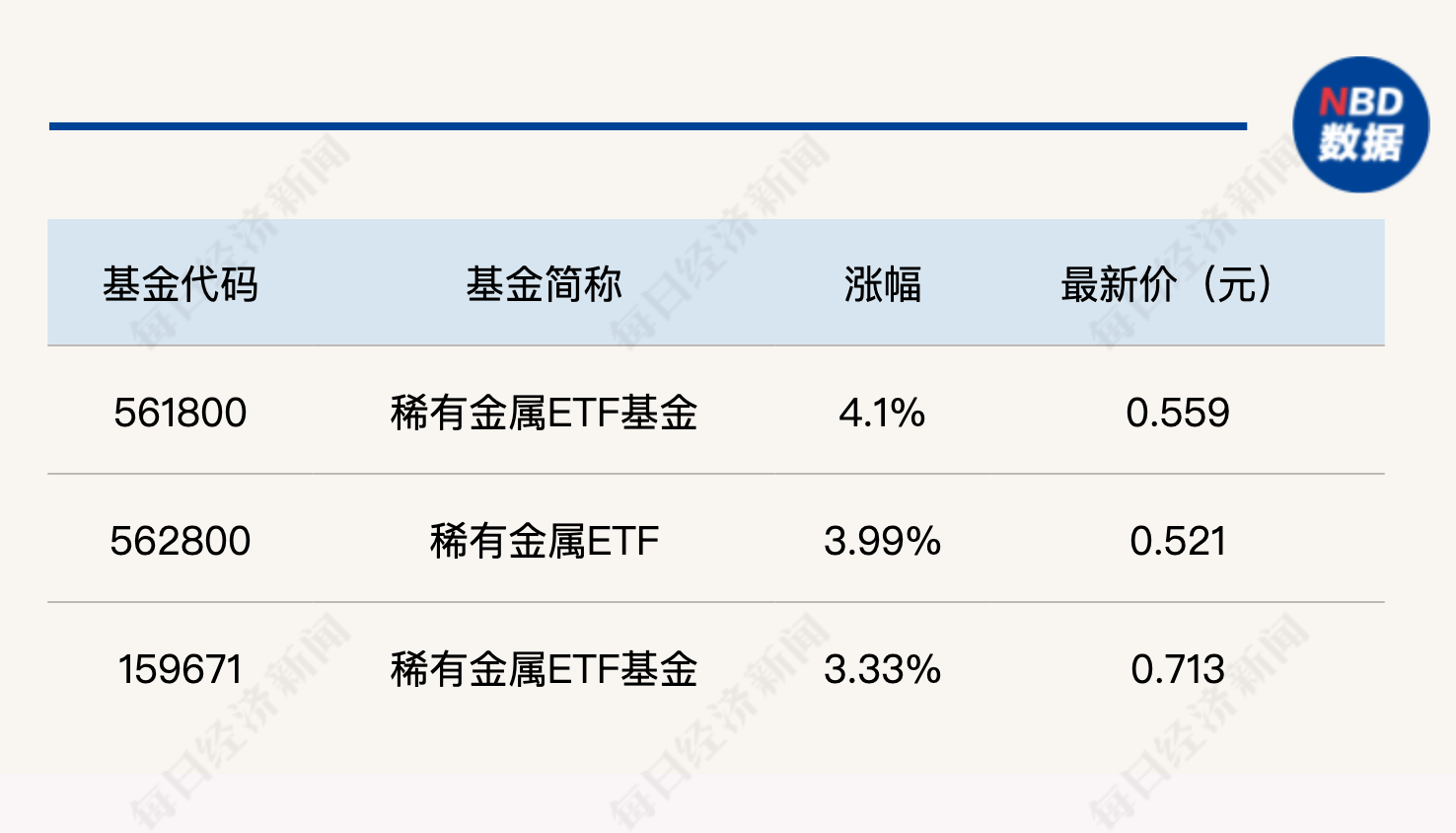Click the 稀有金属ETF name in the second row
This screenshot has width=1456, height=833.
coord(545,541)
